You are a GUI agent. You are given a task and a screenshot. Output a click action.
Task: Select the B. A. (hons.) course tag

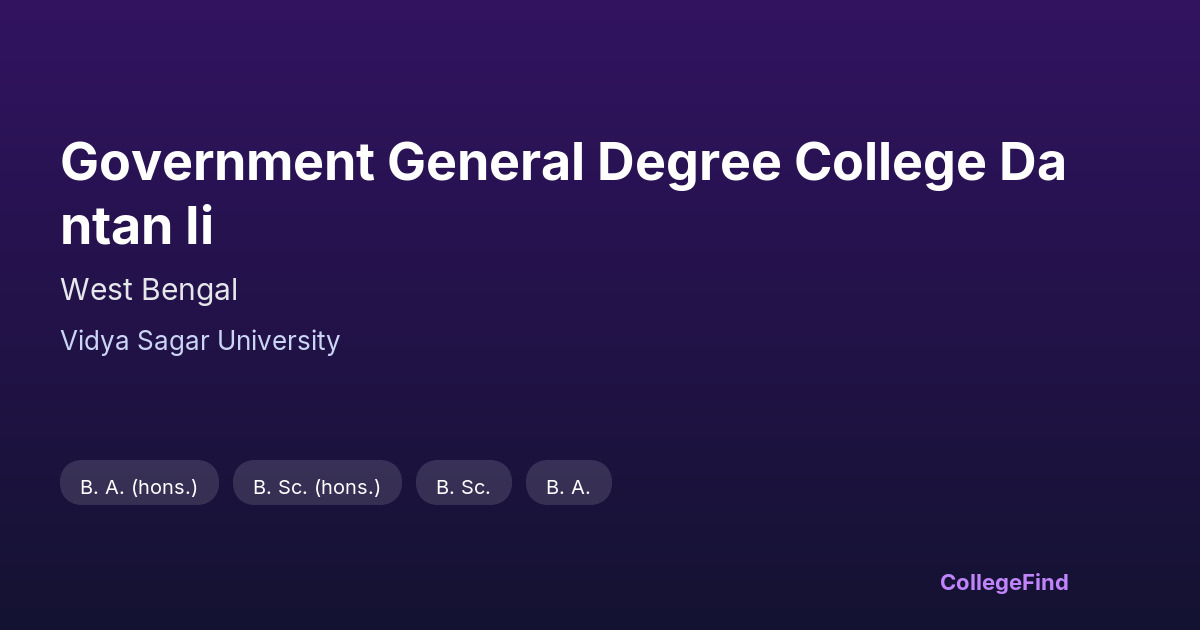click(139, 487)
